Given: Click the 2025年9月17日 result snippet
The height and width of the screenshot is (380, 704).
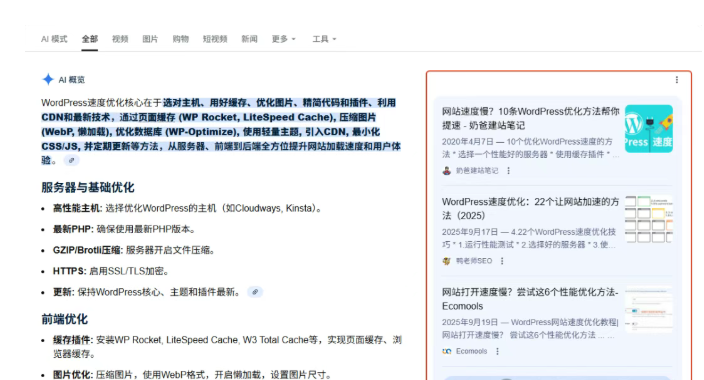Looking at the screenshot, I should (x=530, y=238).
